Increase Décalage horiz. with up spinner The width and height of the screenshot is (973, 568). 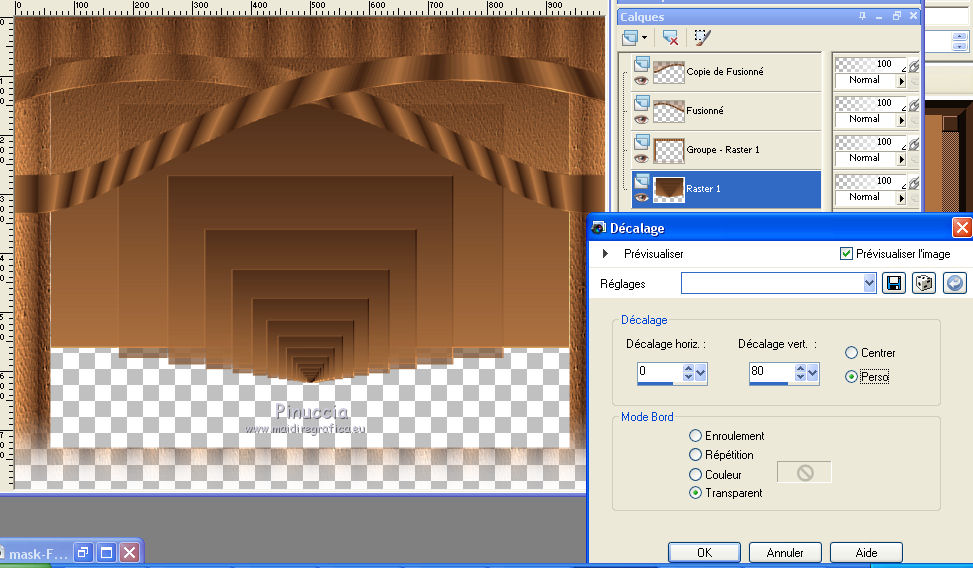pyautogui.click(x=688, y=368)
